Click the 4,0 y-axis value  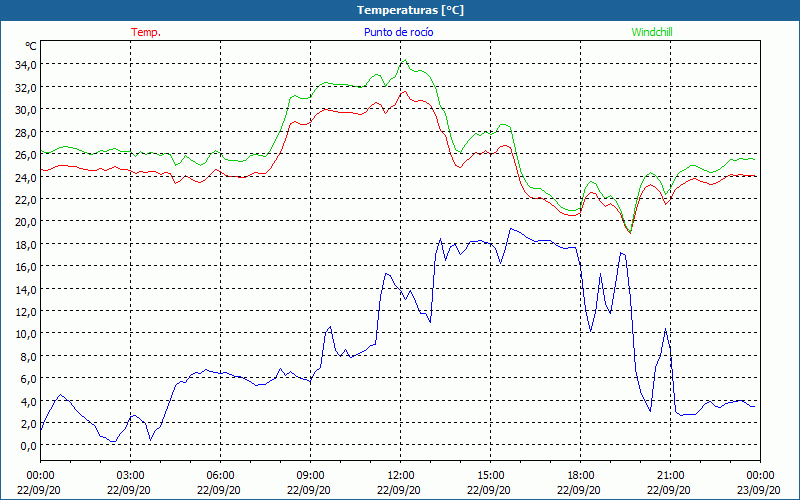(28, 402)
